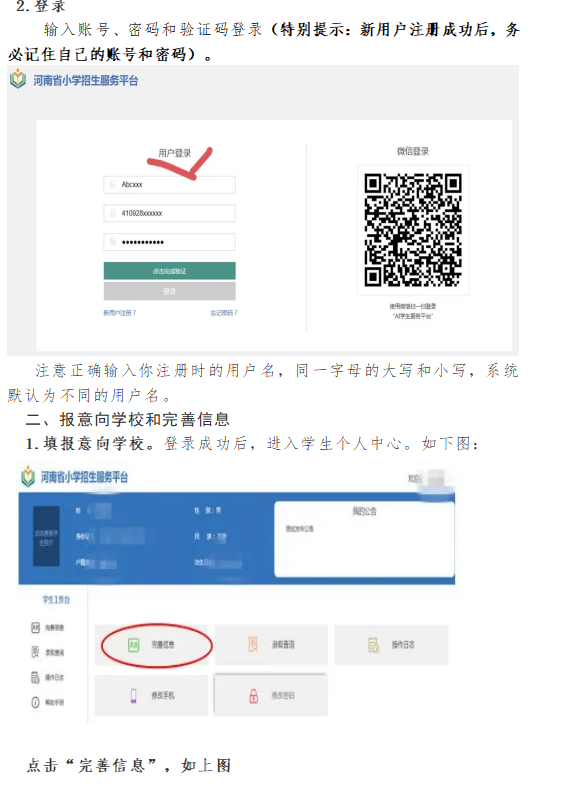Click 河南省小学招生服务平台 title on the login page
Image resolution: width=577 pixels, height=795 pixels.
[86, 81]
